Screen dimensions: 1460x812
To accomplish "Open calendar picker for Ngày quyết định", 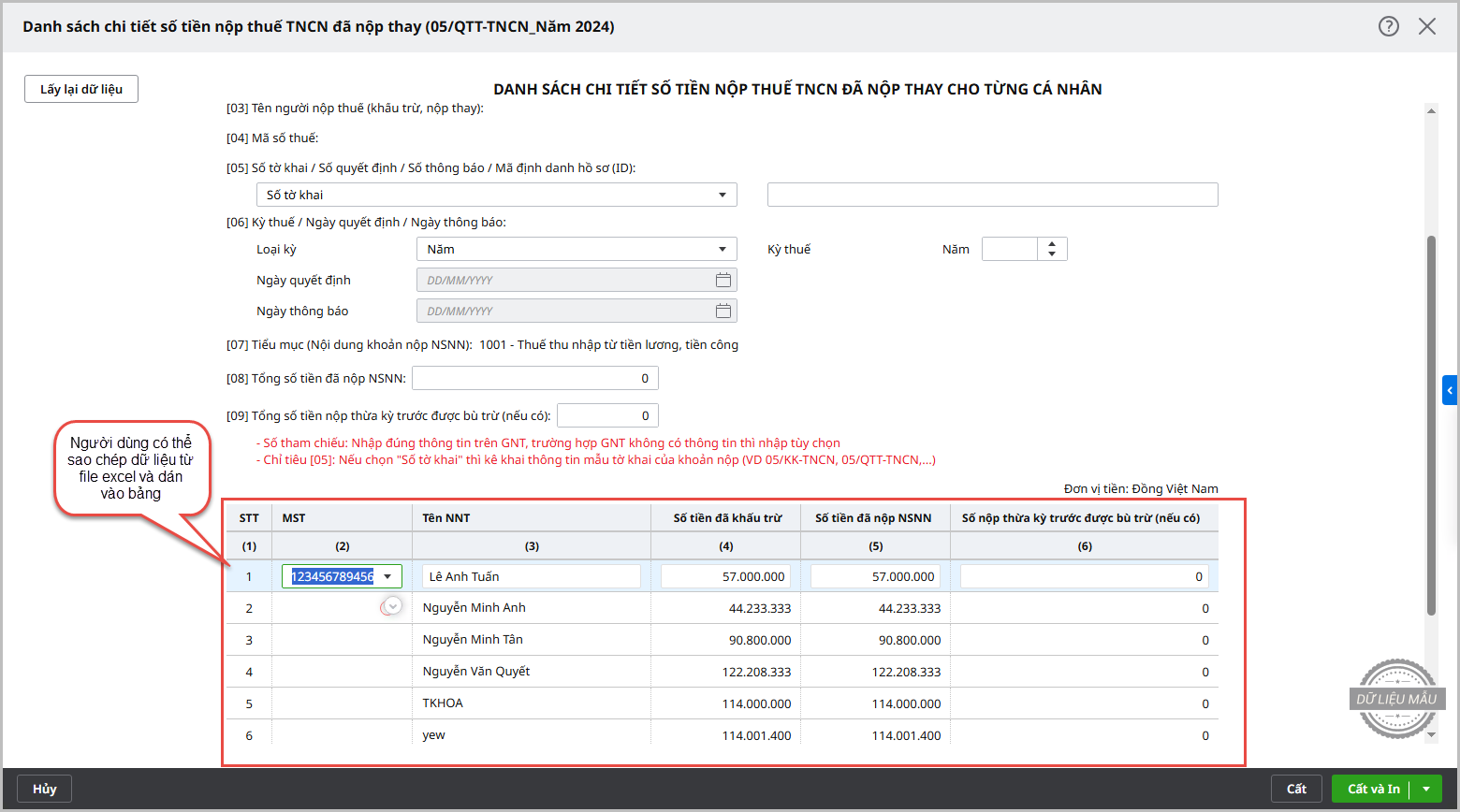I will click(723, 280).
